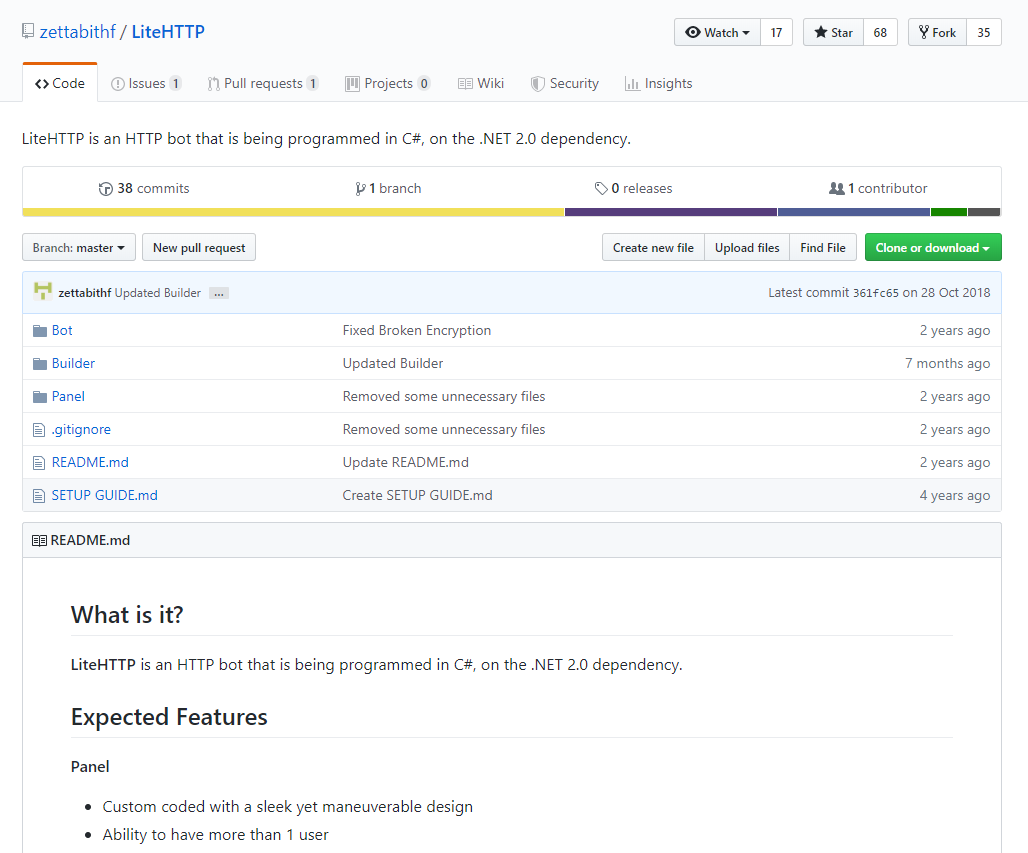View the 35 forks count
Screen dimensions: 1028x853
[x=983, y=32]
